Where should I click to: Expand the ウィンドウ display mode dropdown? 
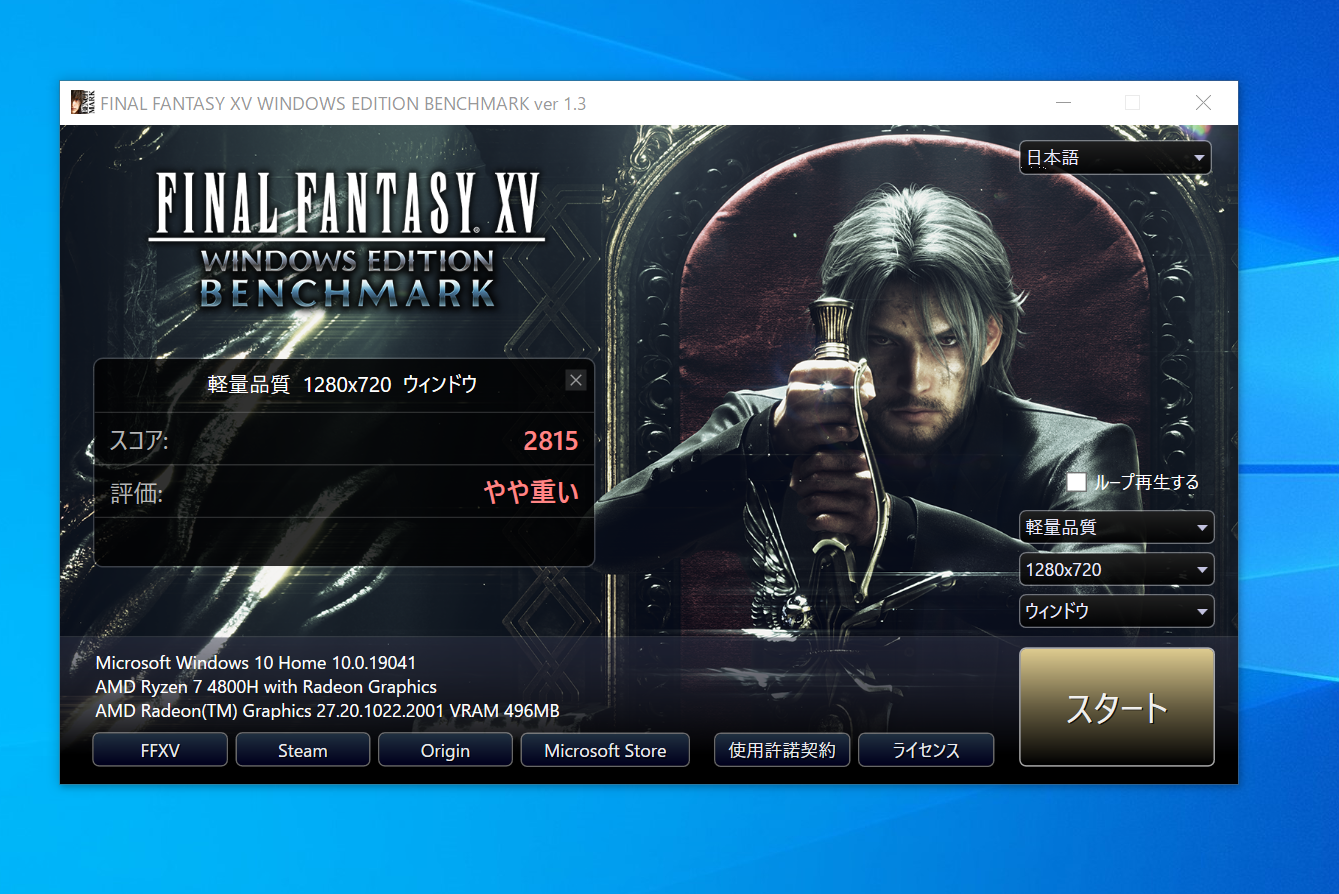[1117, 611]
